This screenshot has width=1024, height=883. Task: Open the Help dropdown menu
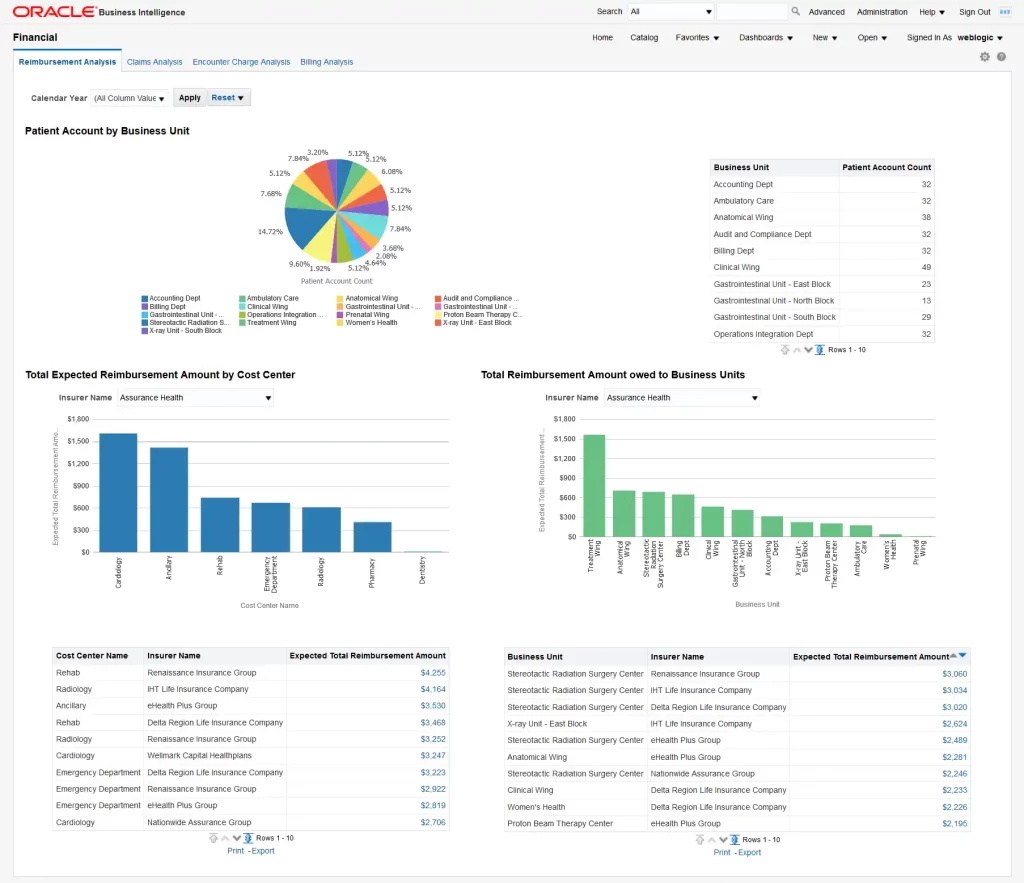coord(932,12)
